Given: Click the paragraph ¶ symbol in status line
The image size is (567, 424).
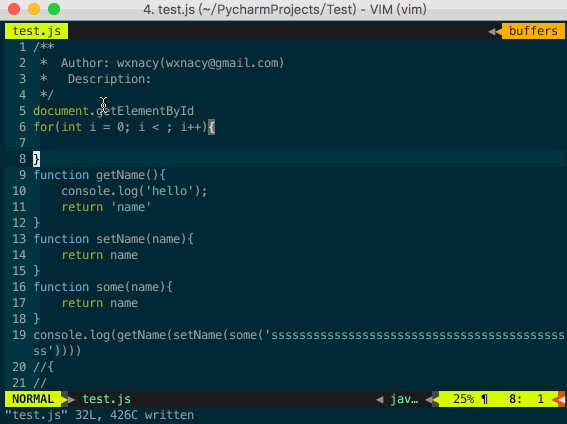Looking at the screenshot, I should 484,399.
